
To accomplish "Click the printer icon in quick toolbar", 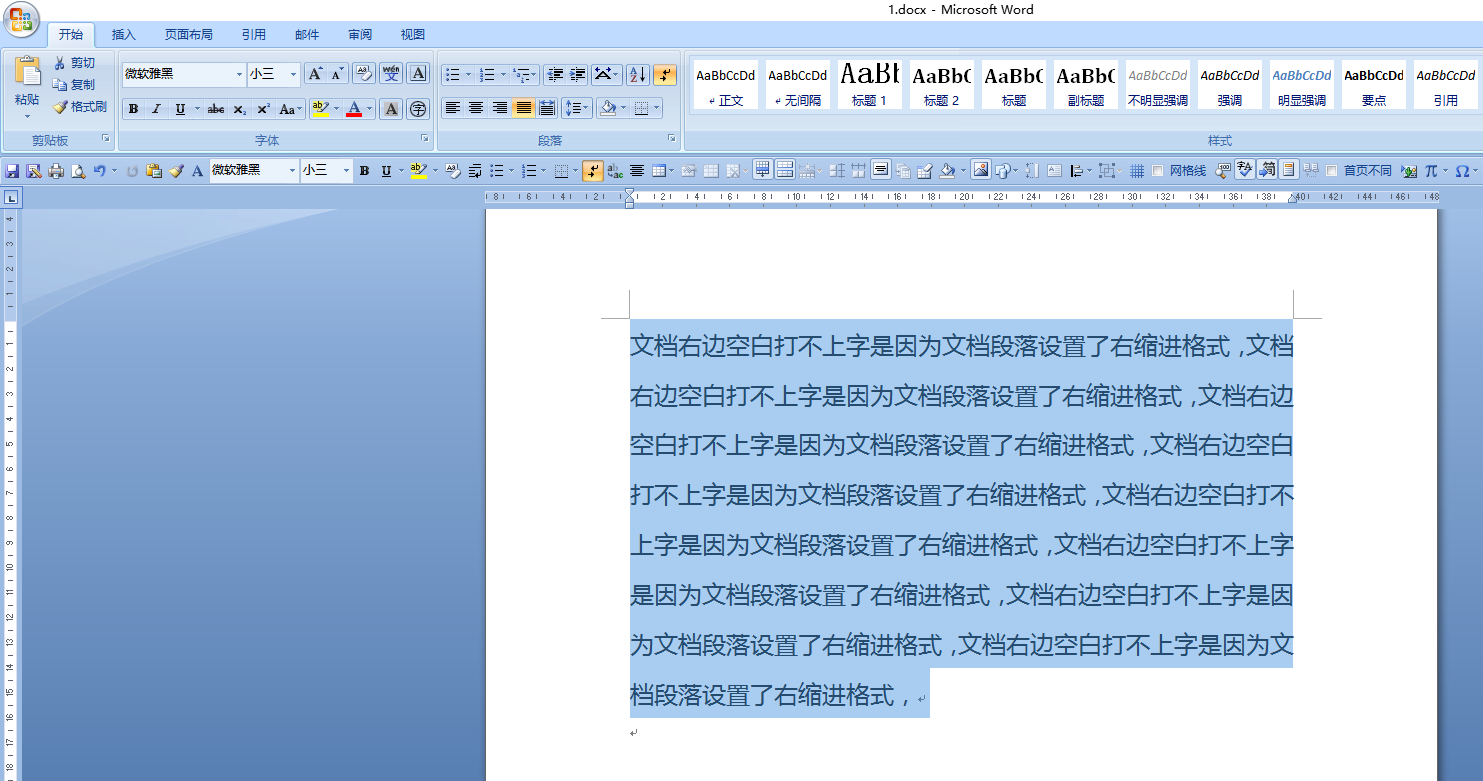I will pos(56,171).
